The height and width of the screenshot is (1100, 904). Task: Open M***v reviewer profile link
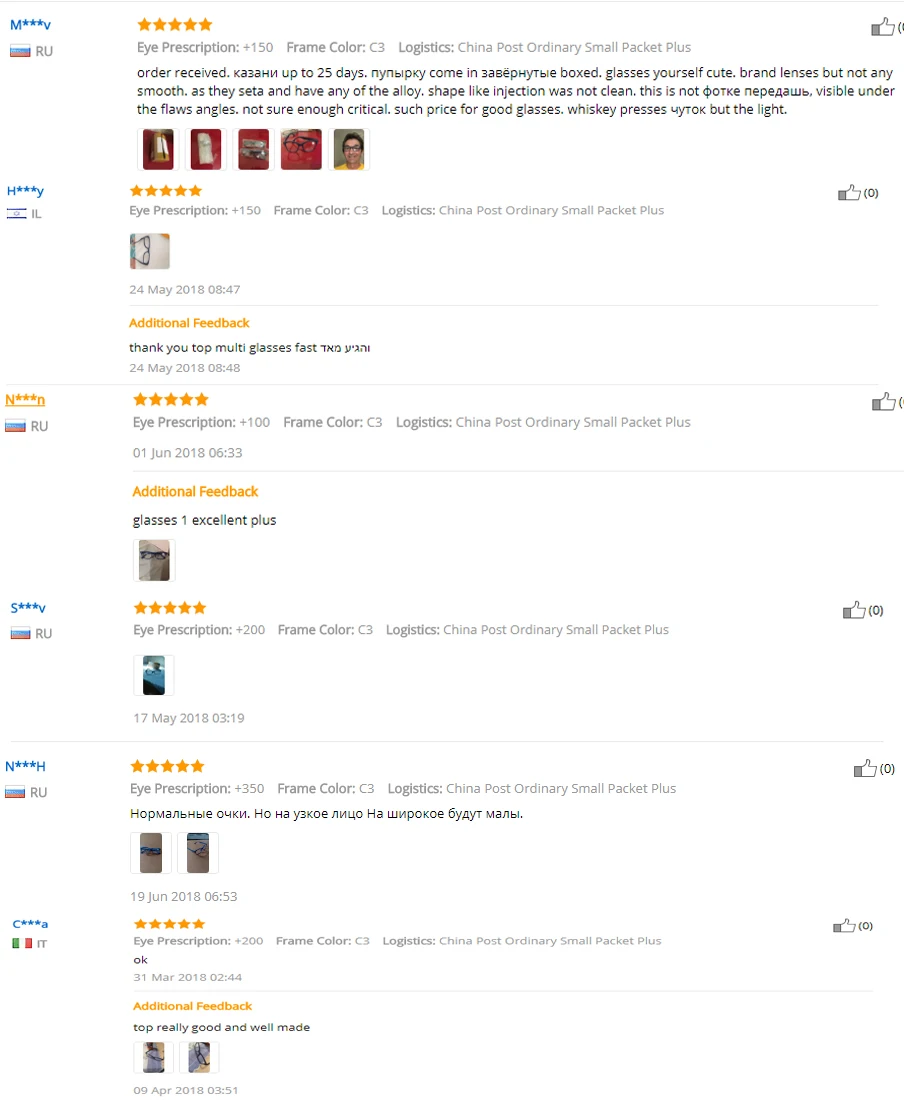click(30, 25)
